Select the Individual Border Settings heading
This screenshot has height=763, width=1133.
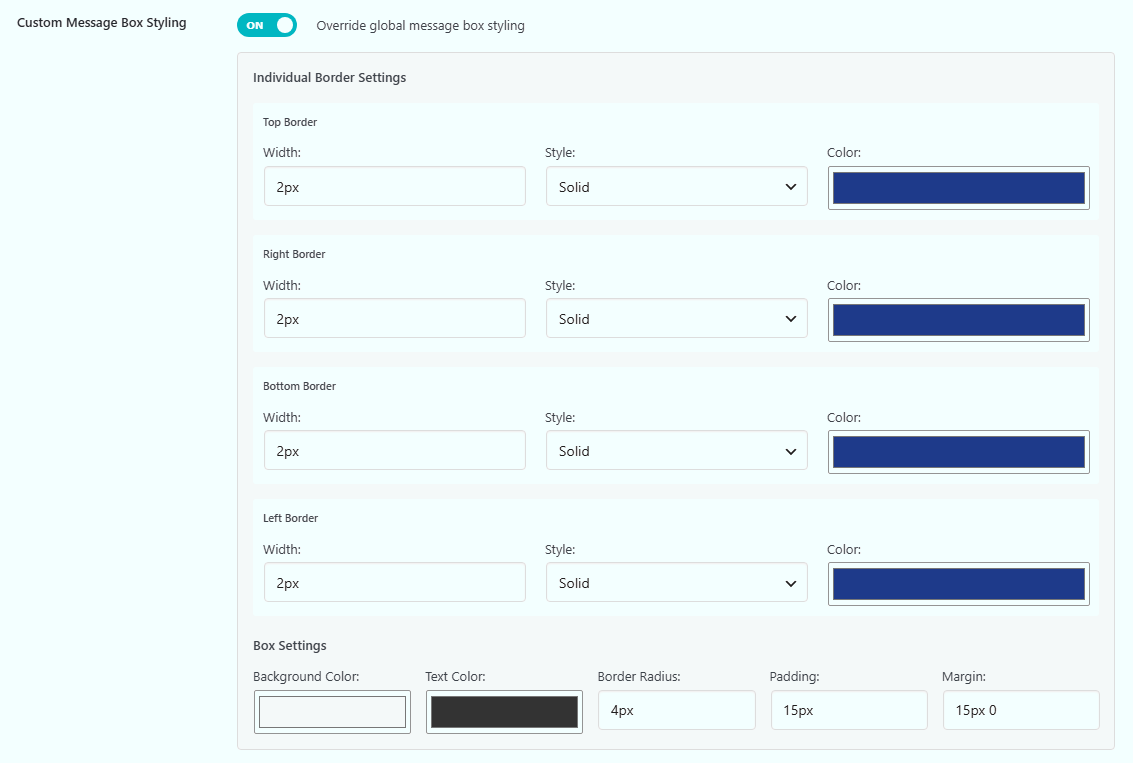point(329,77)
